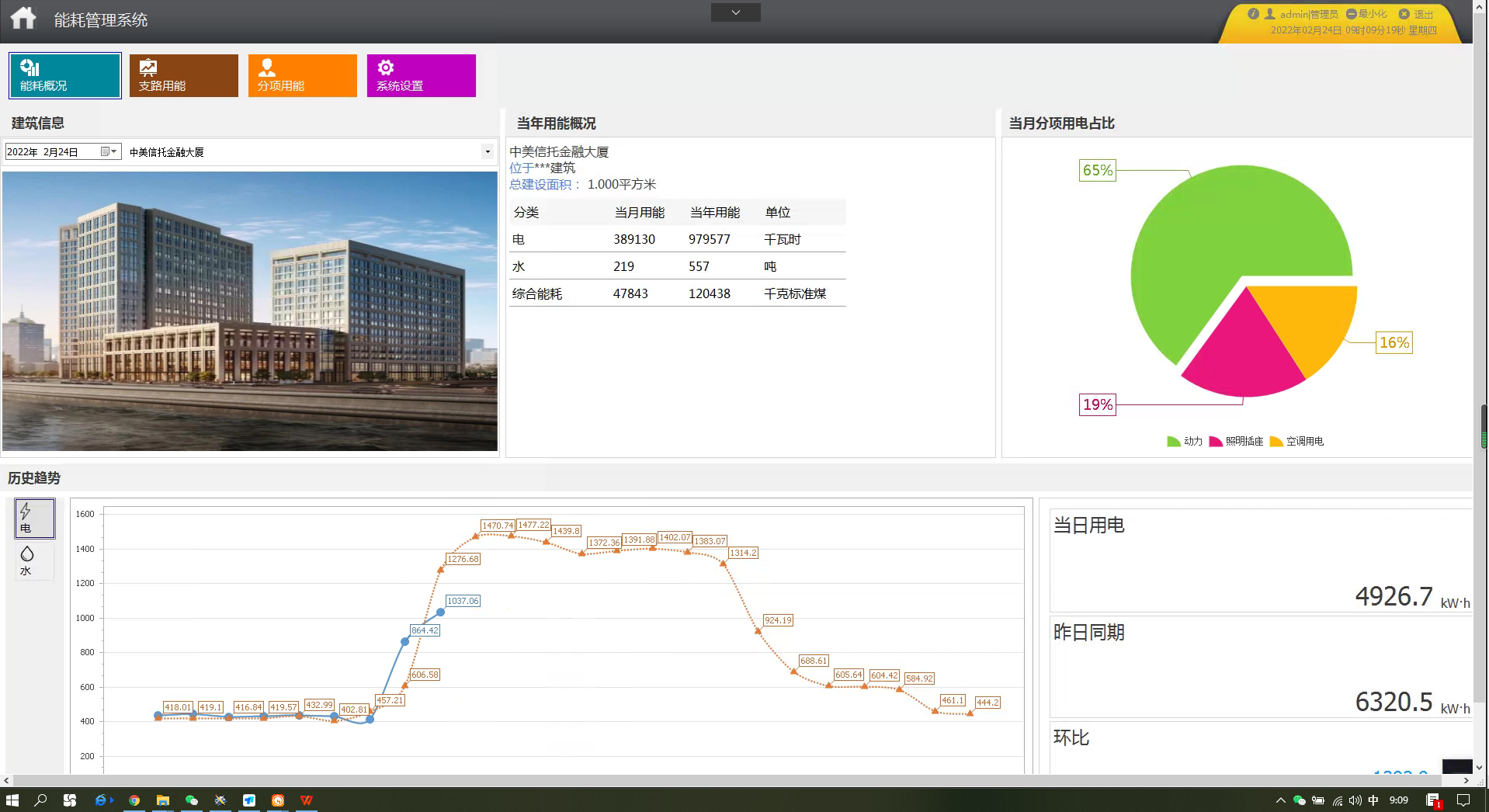Screen dimensions: 1489x812
Task: Click the 空调用电 legend color swatch
Action: coord(1276,442)
